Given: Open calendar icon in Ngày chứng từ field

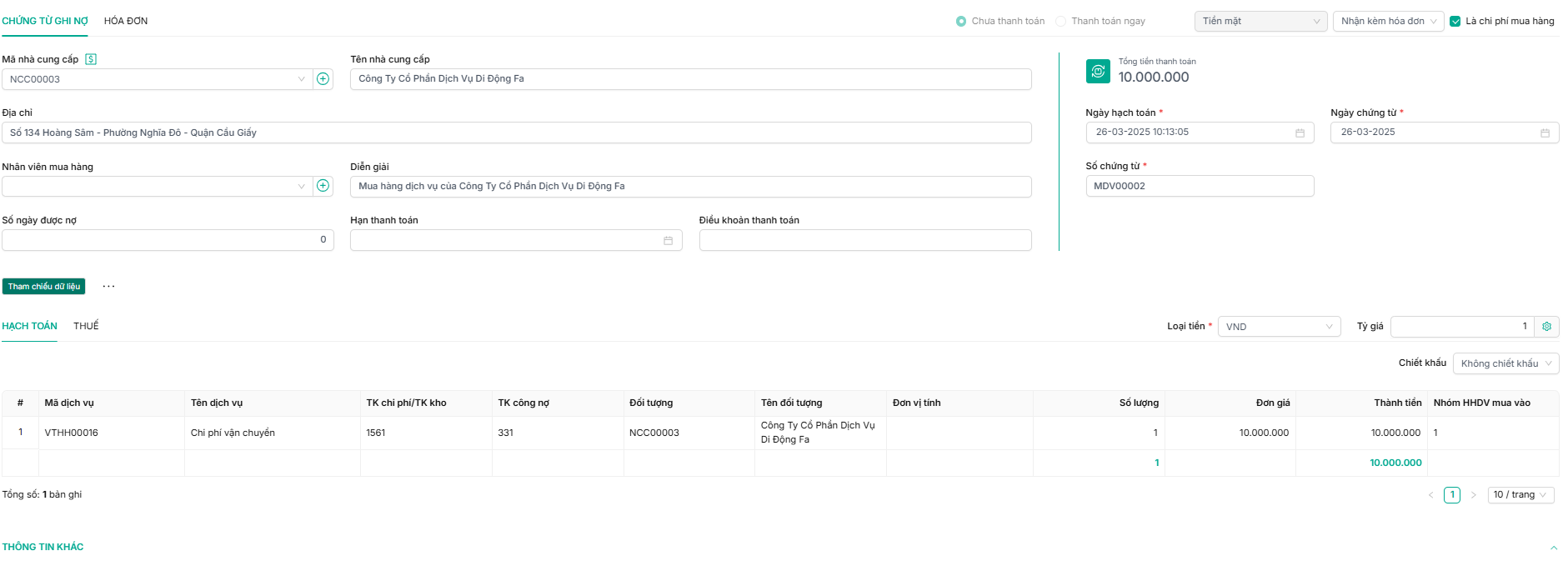Looking at the screenshot, I should pyautogui.click(x=1545, y=133).
